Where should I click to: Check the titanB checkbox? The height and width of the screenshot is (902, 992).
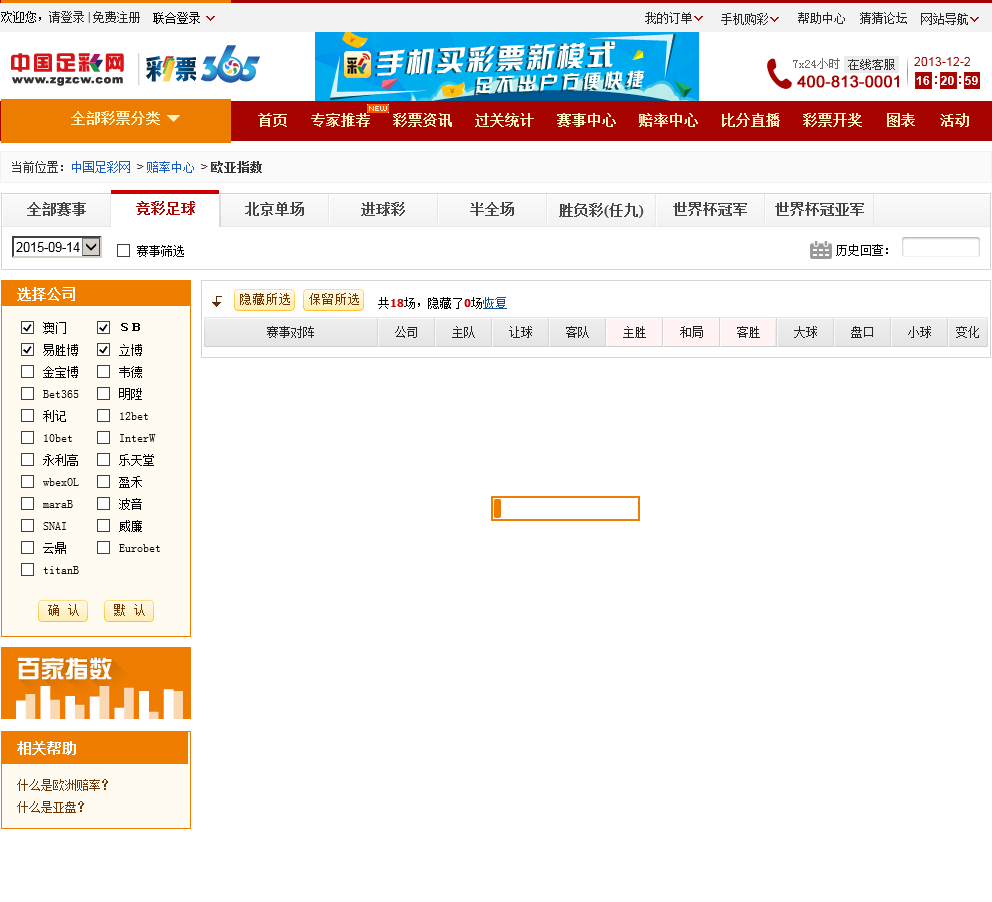(27, 569)
